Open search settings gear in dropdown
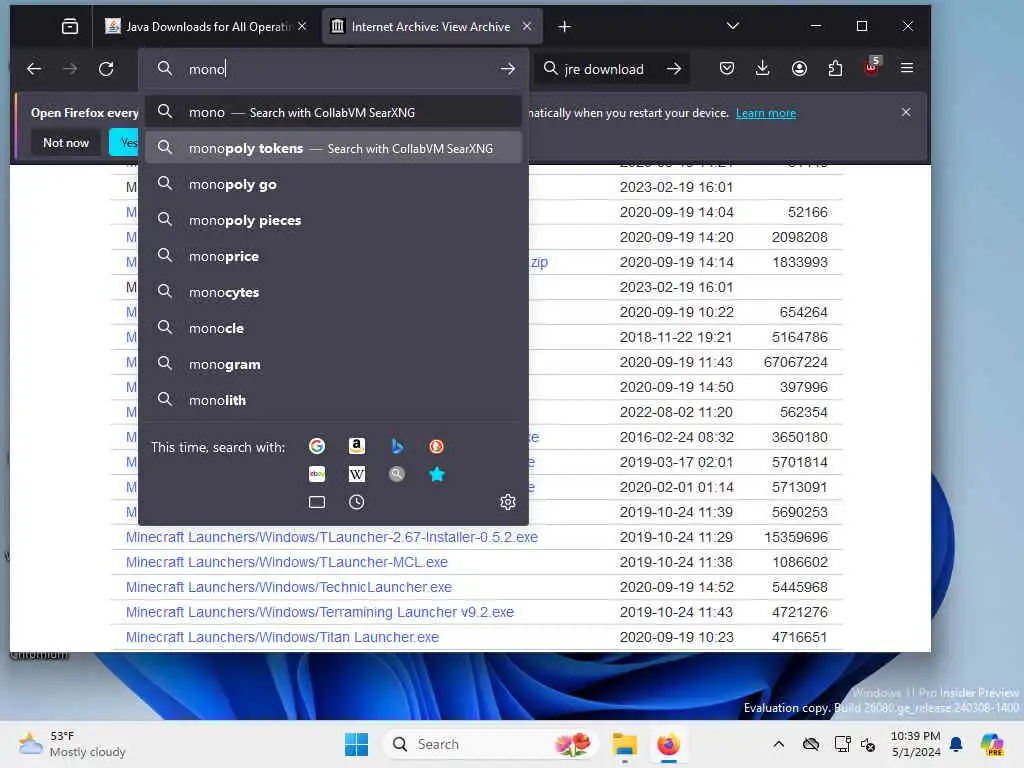Viewport: 1024px width, 768px height. click(507, 502)
